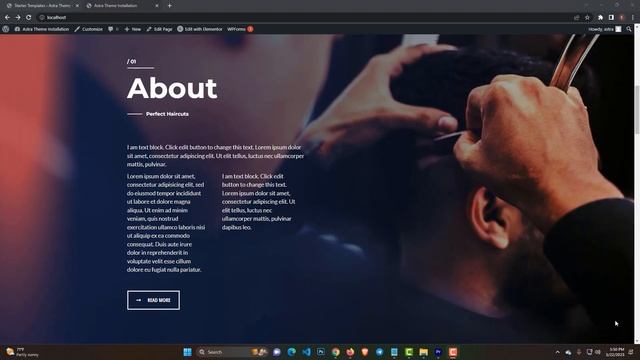640x360 pixels.
Task: Open the taskbar clock and date
Action: [x=615, y=352]
